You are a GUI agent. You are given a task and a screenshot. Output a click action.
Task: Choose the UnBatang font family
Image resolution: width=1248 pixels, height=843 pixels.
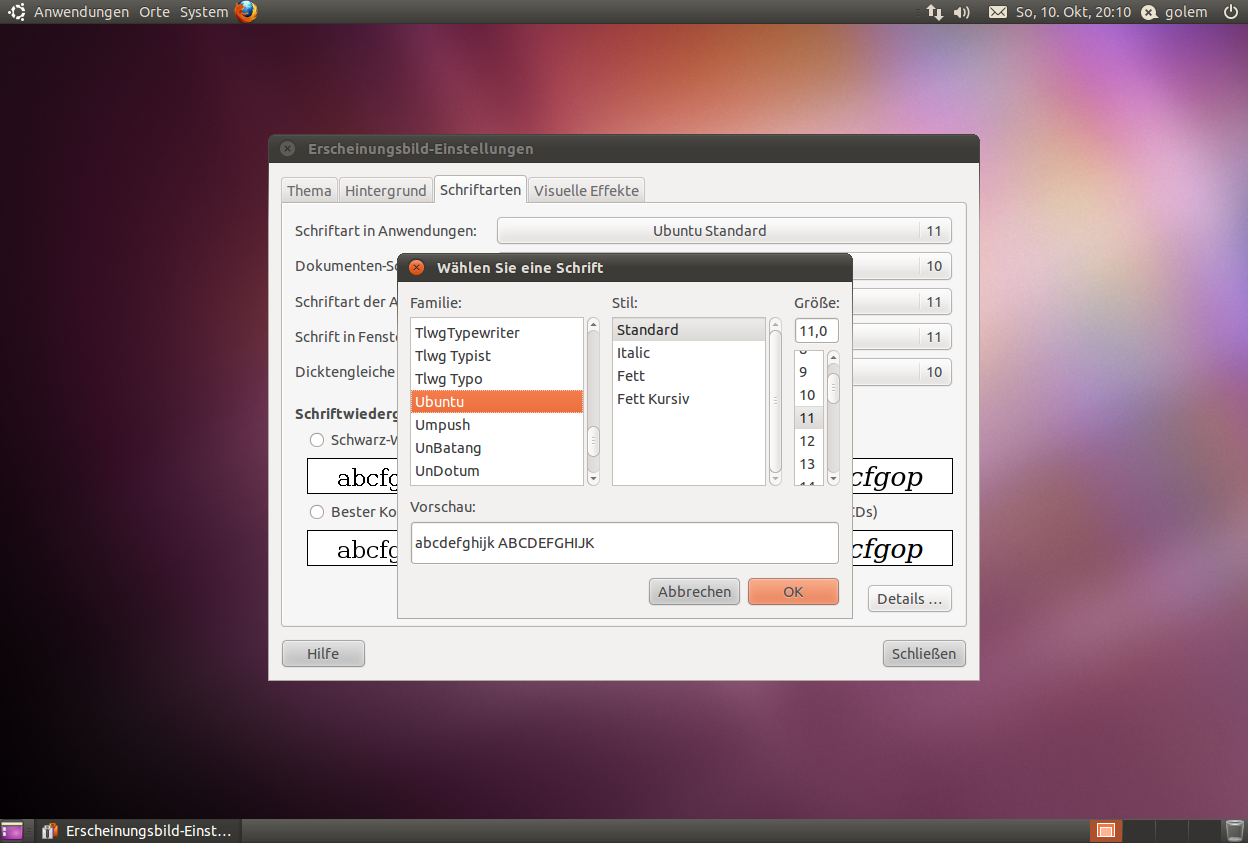(497, 448)
